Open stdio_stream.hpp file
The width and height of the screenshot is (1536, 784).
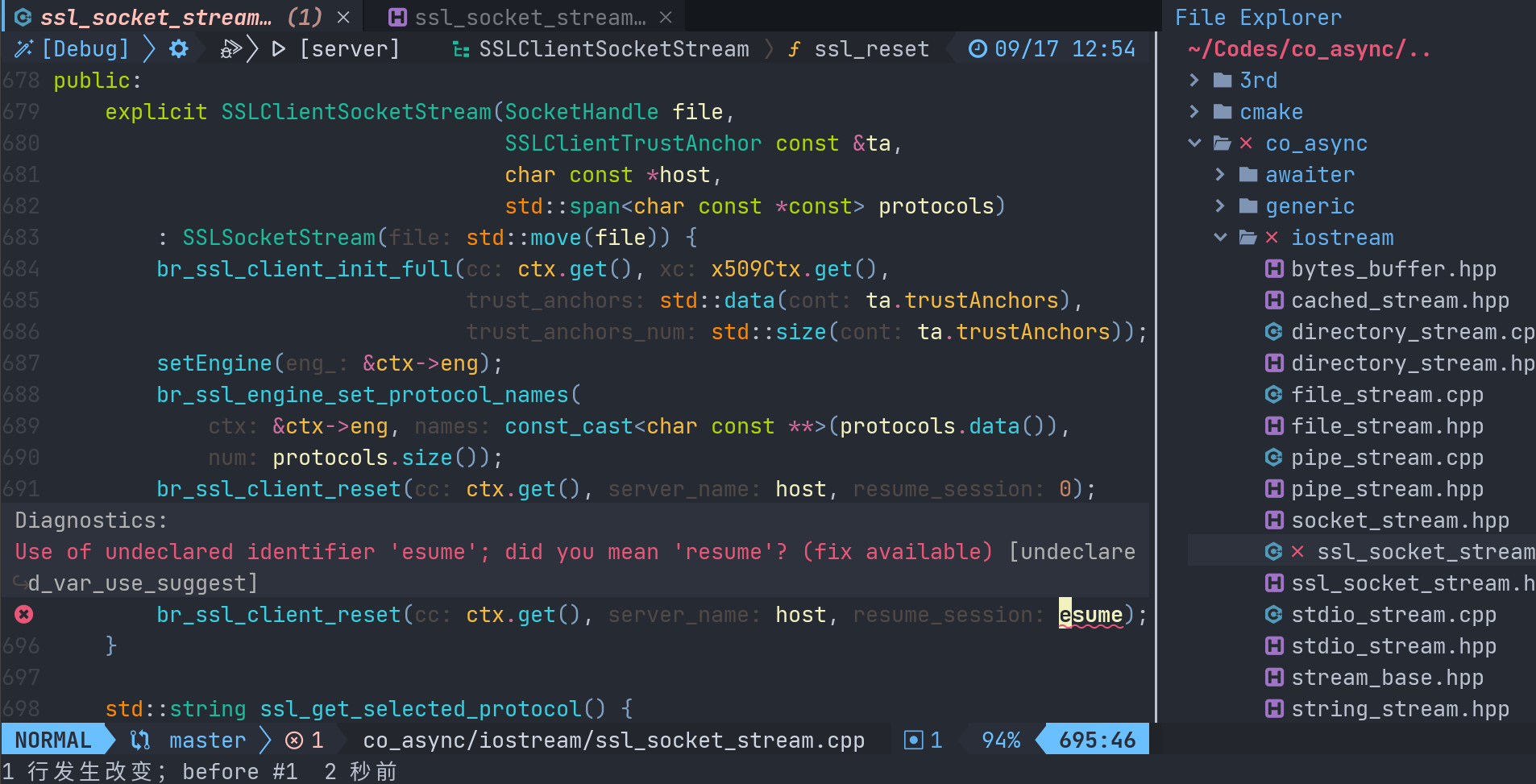tap(1393, 646)
